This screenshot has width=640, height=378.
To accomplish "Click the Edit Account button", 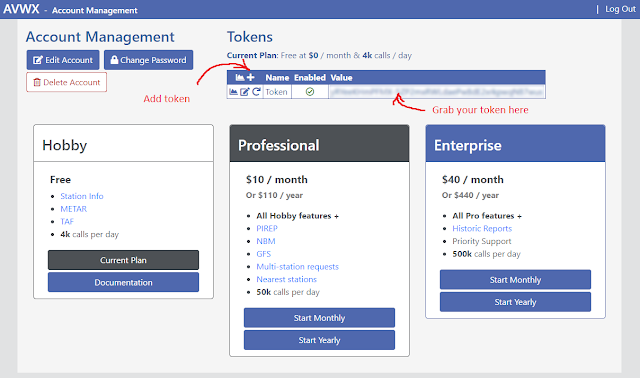I will 63,60.
